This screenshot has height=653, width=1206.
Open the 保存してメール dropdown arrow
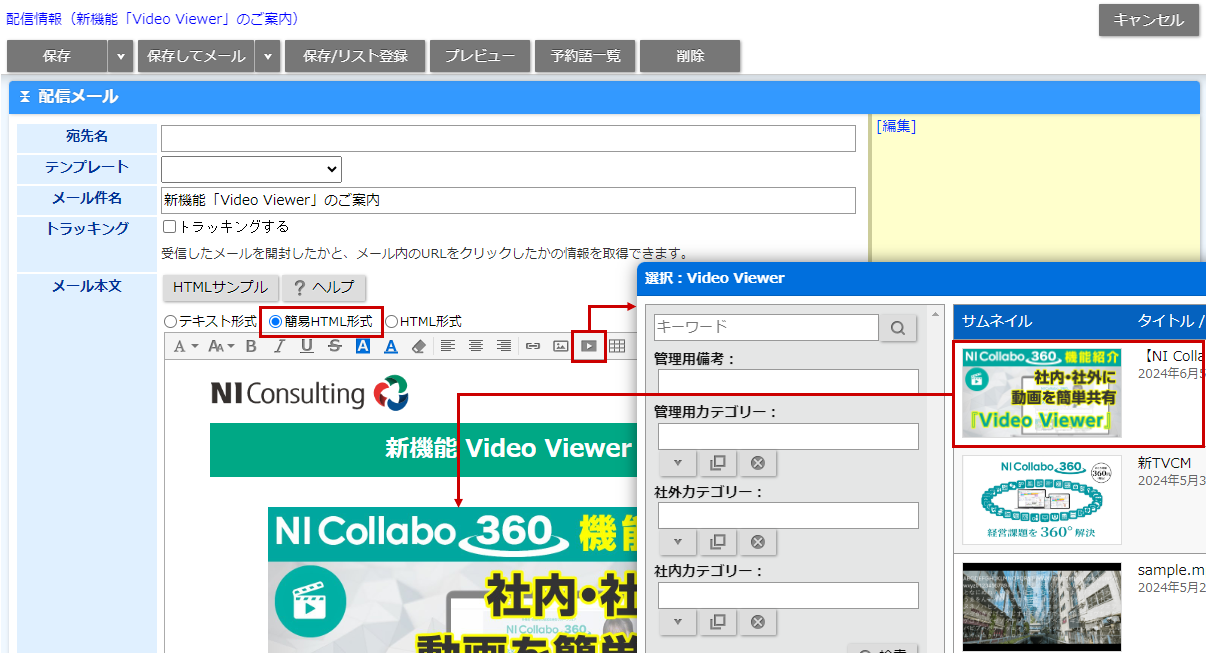pos(268,56)
